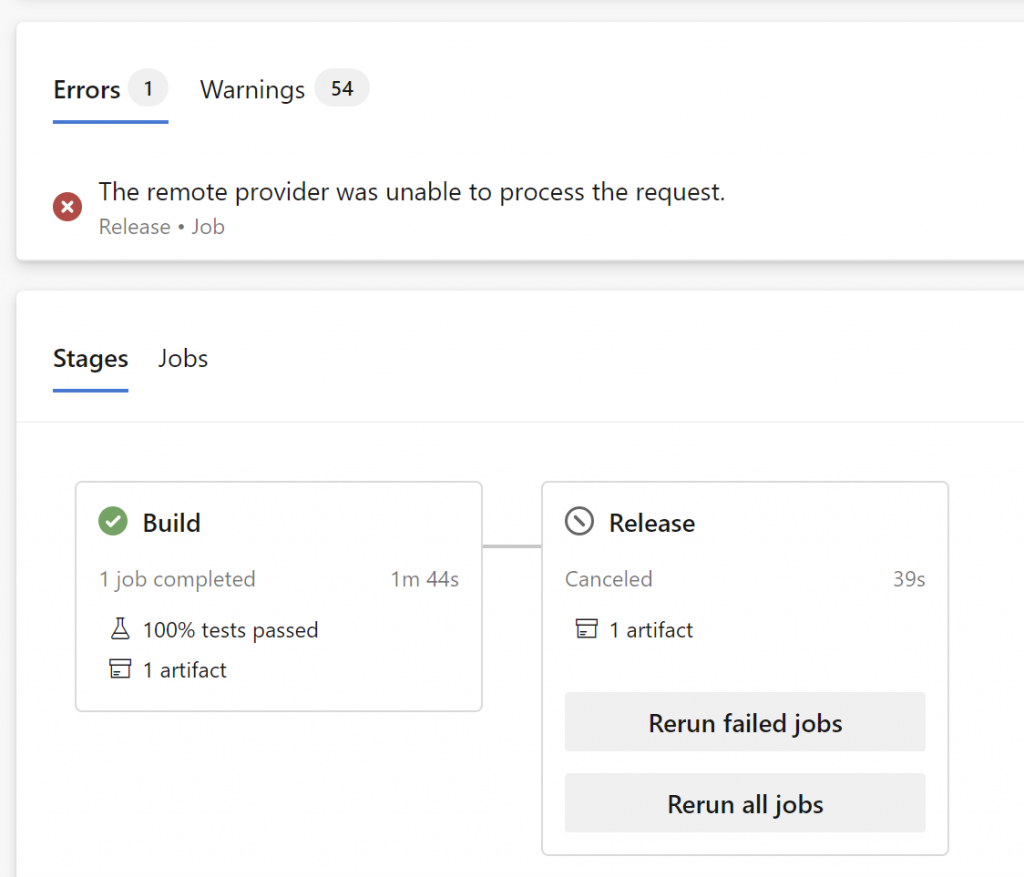Screen dimensions: 1024x877
Task: Open the 1 artifact link in Build
Action: pos(185,670)
